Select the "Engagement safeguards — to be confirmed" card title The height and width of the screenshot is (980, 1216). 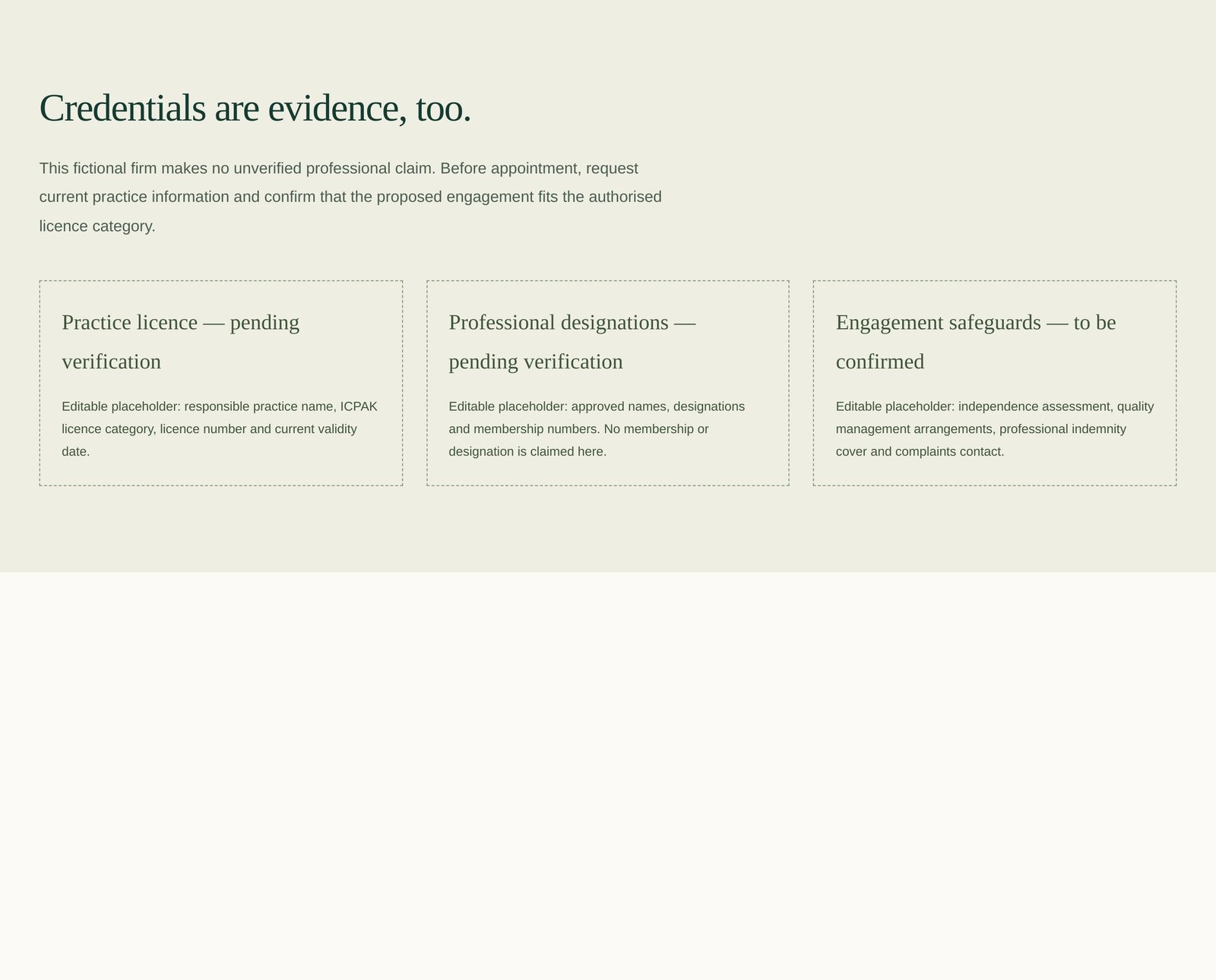click(x=976, y=342)
